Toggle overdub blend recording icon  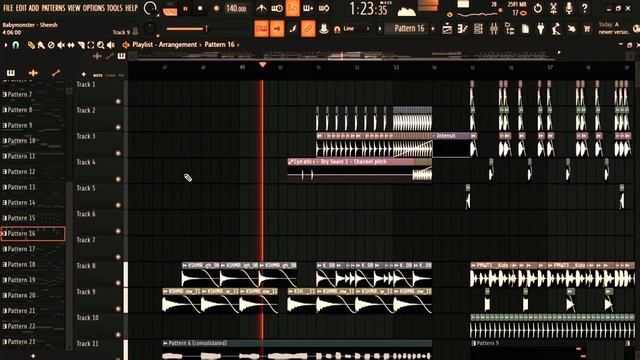coord(309,8)
